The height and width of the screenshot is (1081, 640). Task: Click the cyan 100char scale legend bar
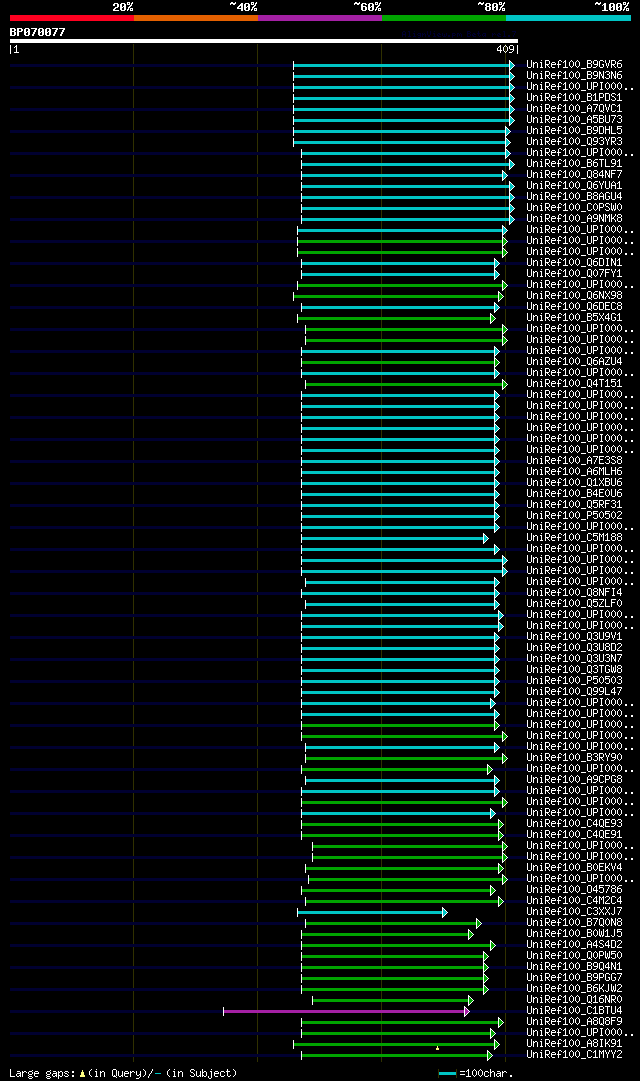447,1073
